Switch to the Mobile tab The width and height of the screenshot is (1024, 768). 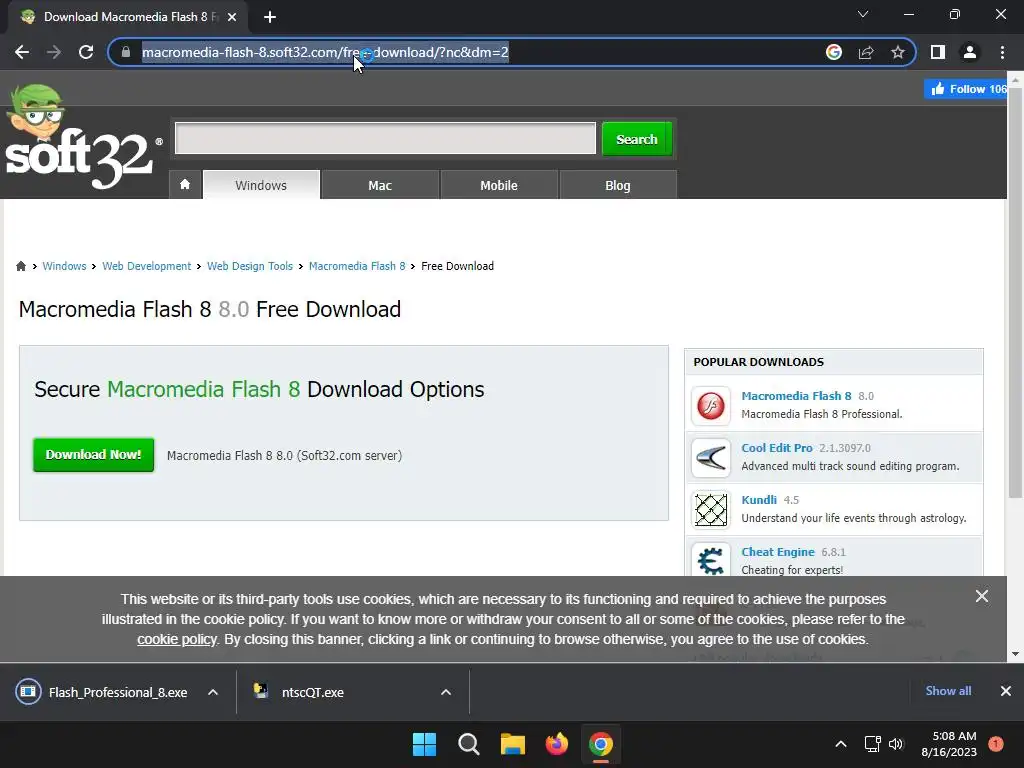pyautogui.click(x=499, y=185)
